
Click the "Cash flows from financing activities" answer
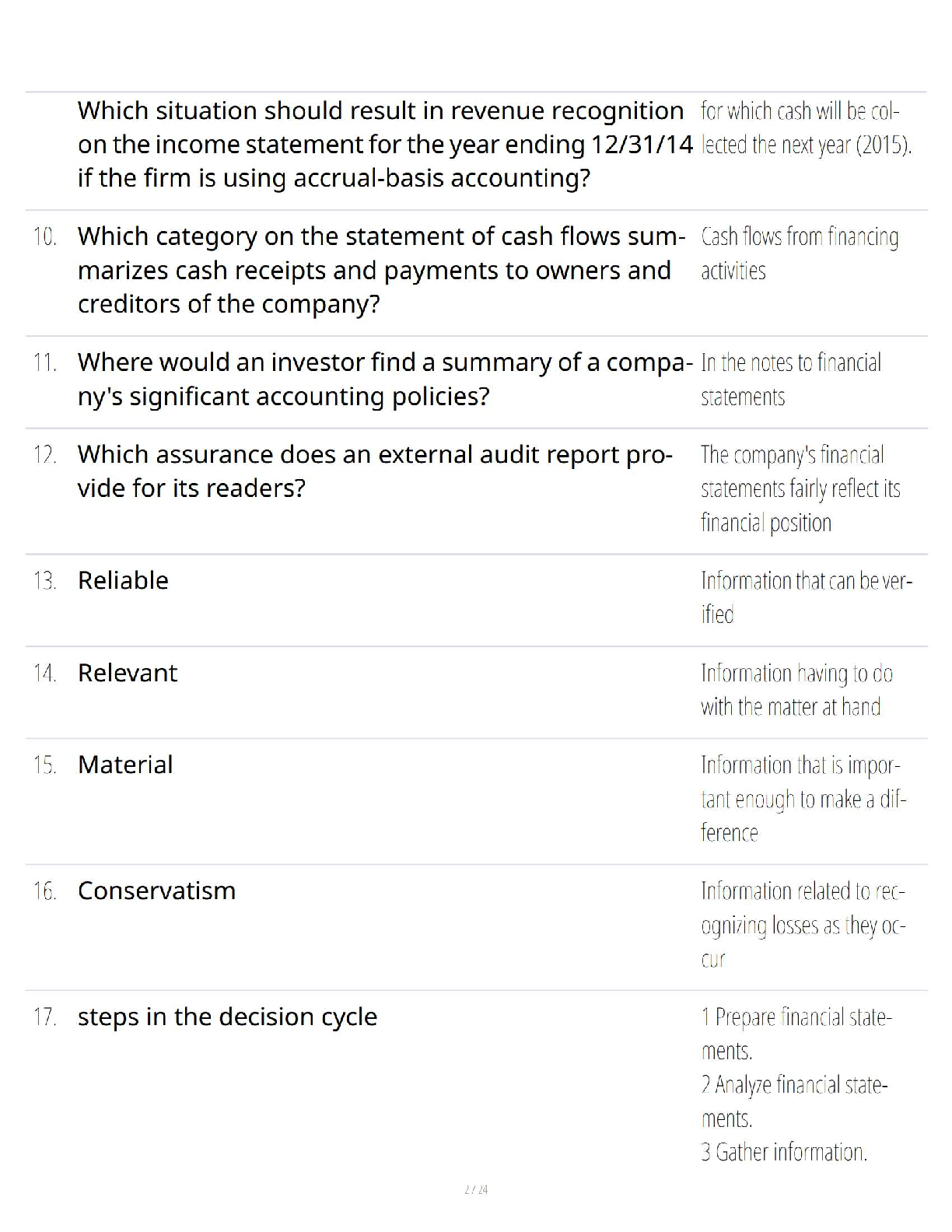800,254
